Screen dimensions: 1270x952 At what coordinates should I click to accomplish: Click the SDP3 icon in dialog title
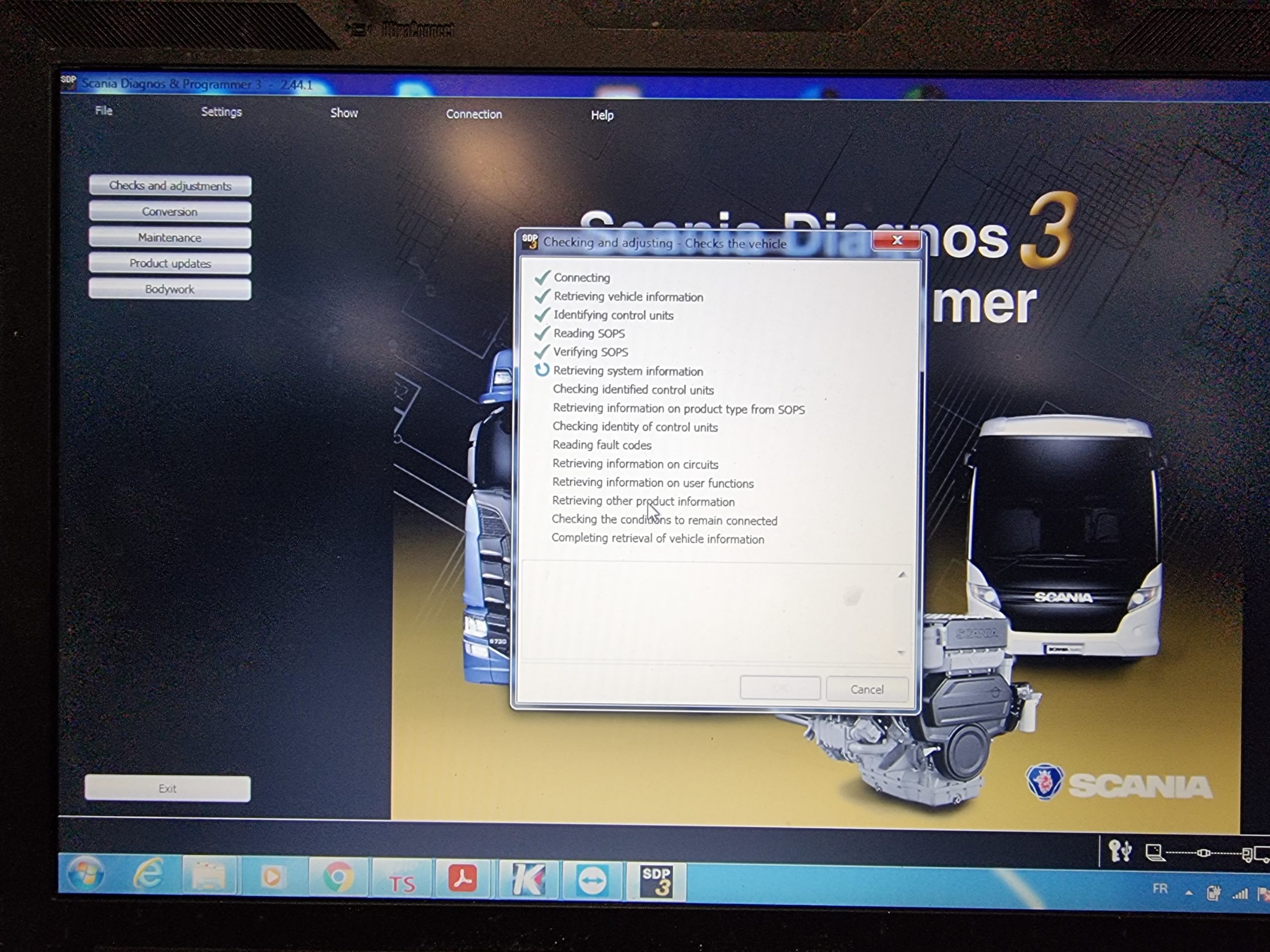pos(529,241)
